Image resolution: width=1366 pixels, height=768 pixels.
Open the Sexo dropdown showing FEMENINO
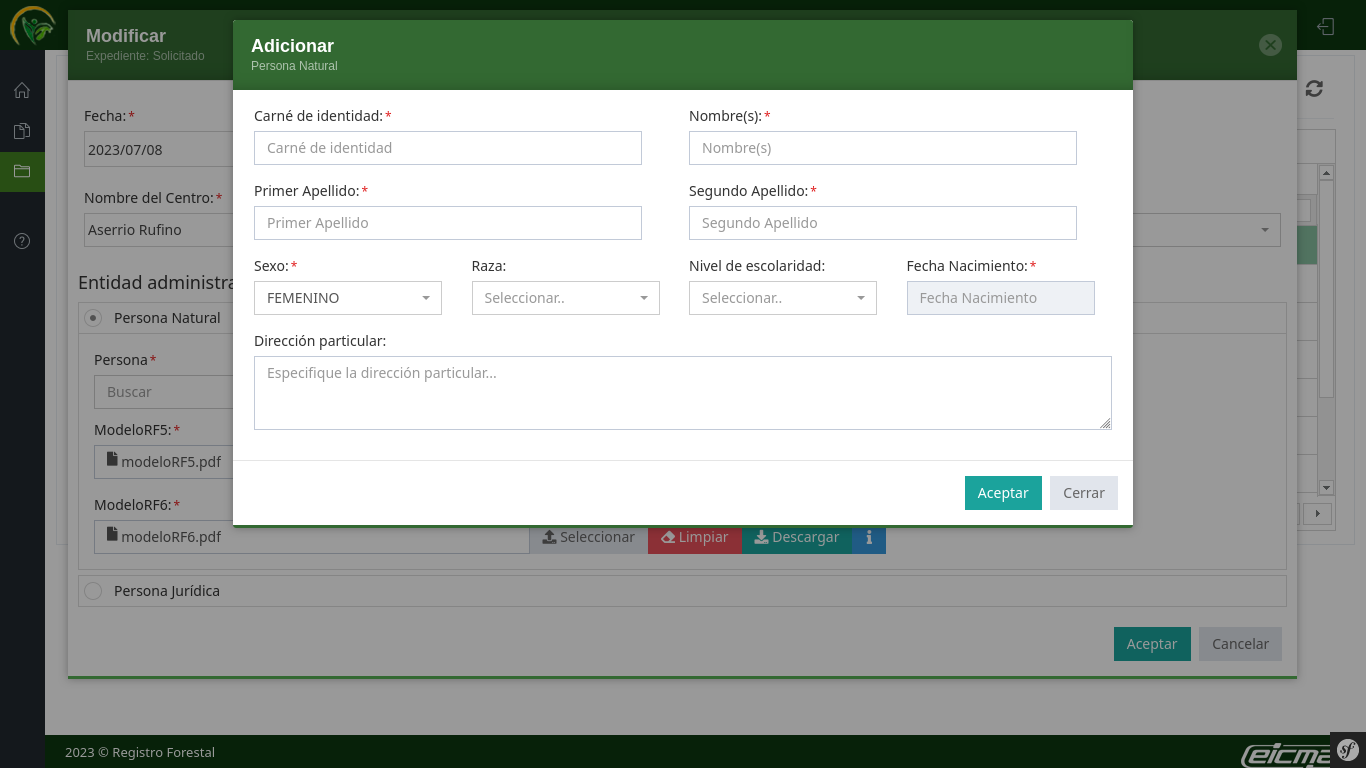coord(347,298)
